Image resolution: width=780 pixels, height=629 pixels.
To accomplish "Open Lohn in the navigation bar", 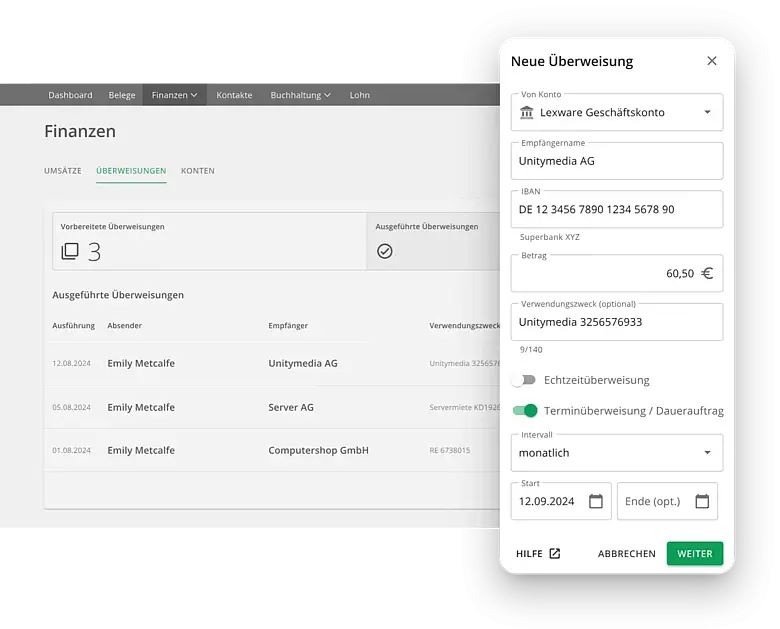I will coord(360,95).
